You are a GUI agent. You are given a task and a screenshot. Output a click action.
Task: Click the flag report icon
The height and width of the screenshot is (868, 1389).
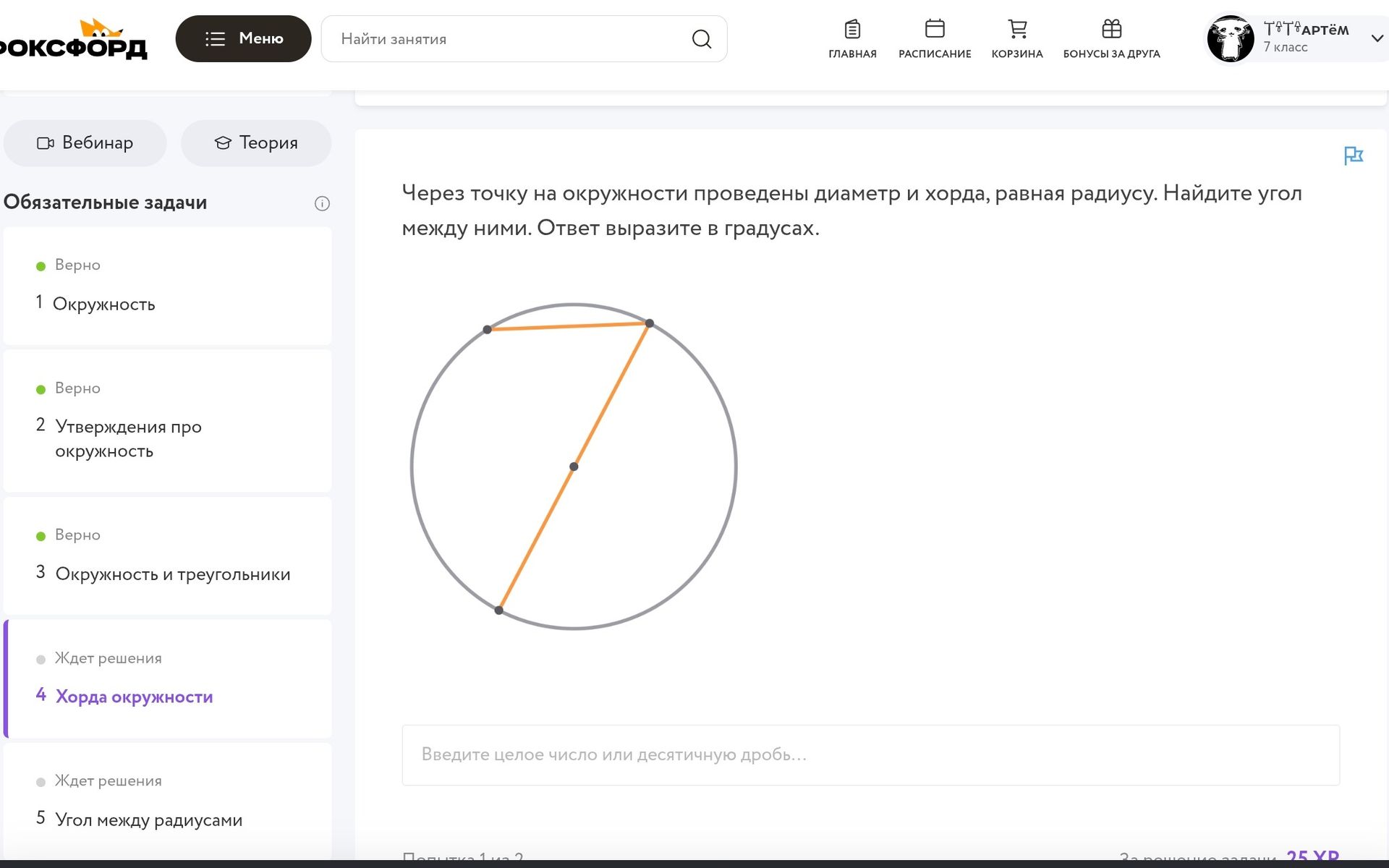tap(1353, 156)
